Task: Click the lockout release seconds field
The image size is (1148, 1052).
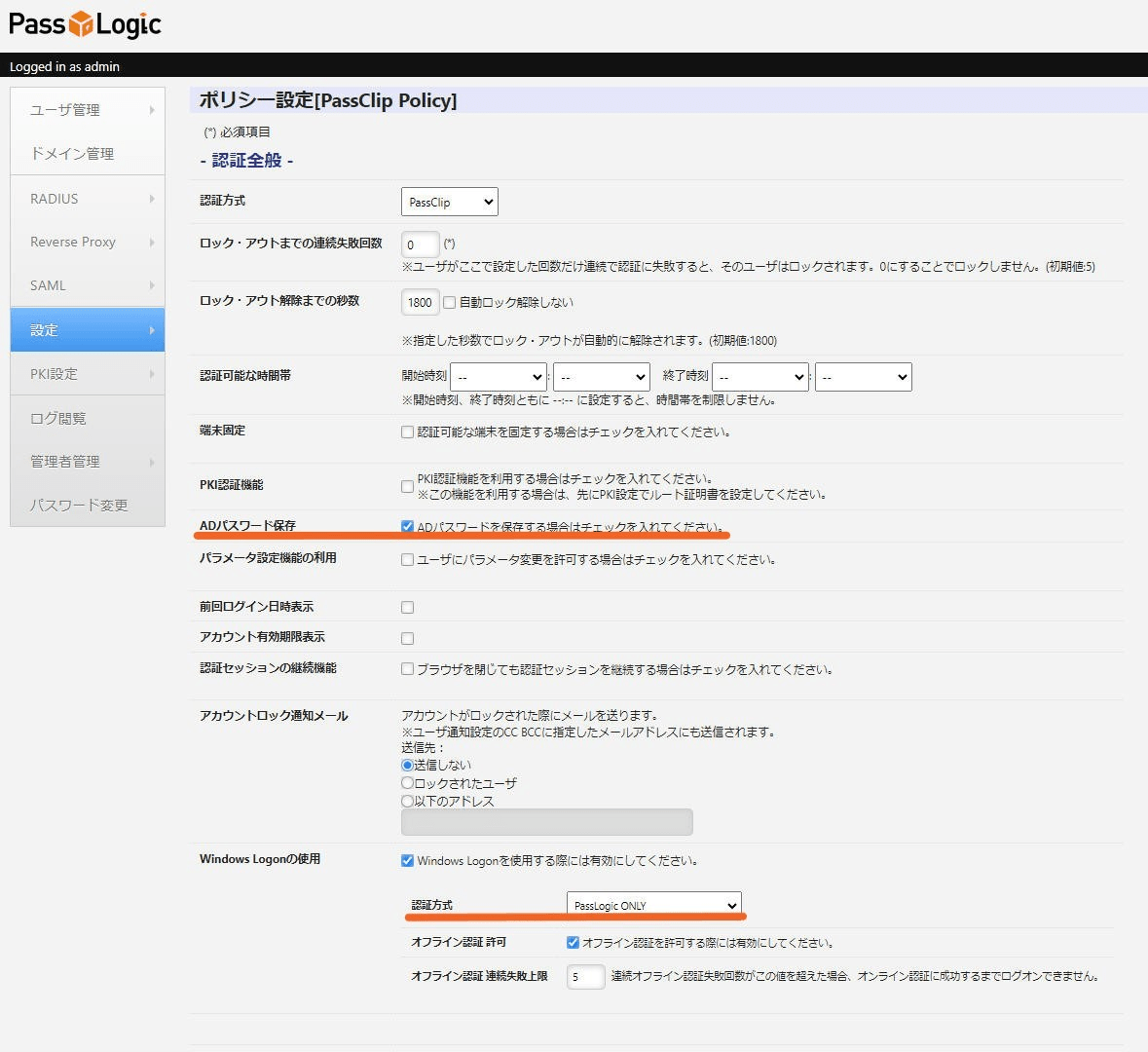Action: click(420, 302)
